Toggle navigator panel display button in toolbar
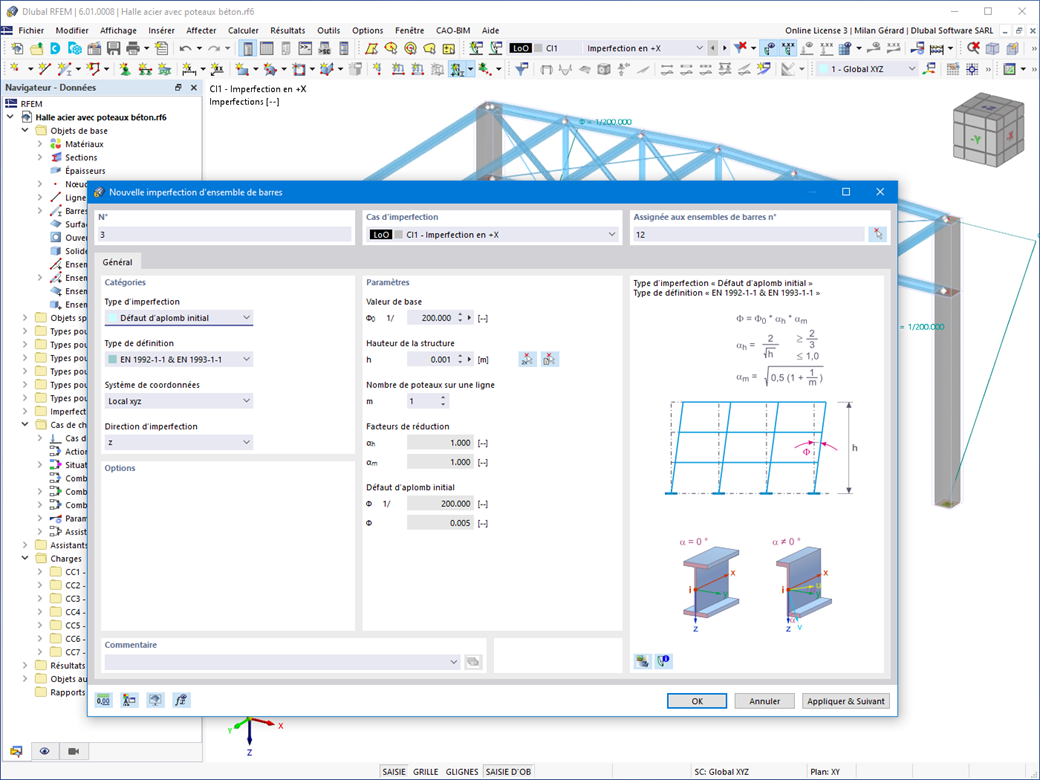The width and height of the screenshot is (1040, 780). 247,48
